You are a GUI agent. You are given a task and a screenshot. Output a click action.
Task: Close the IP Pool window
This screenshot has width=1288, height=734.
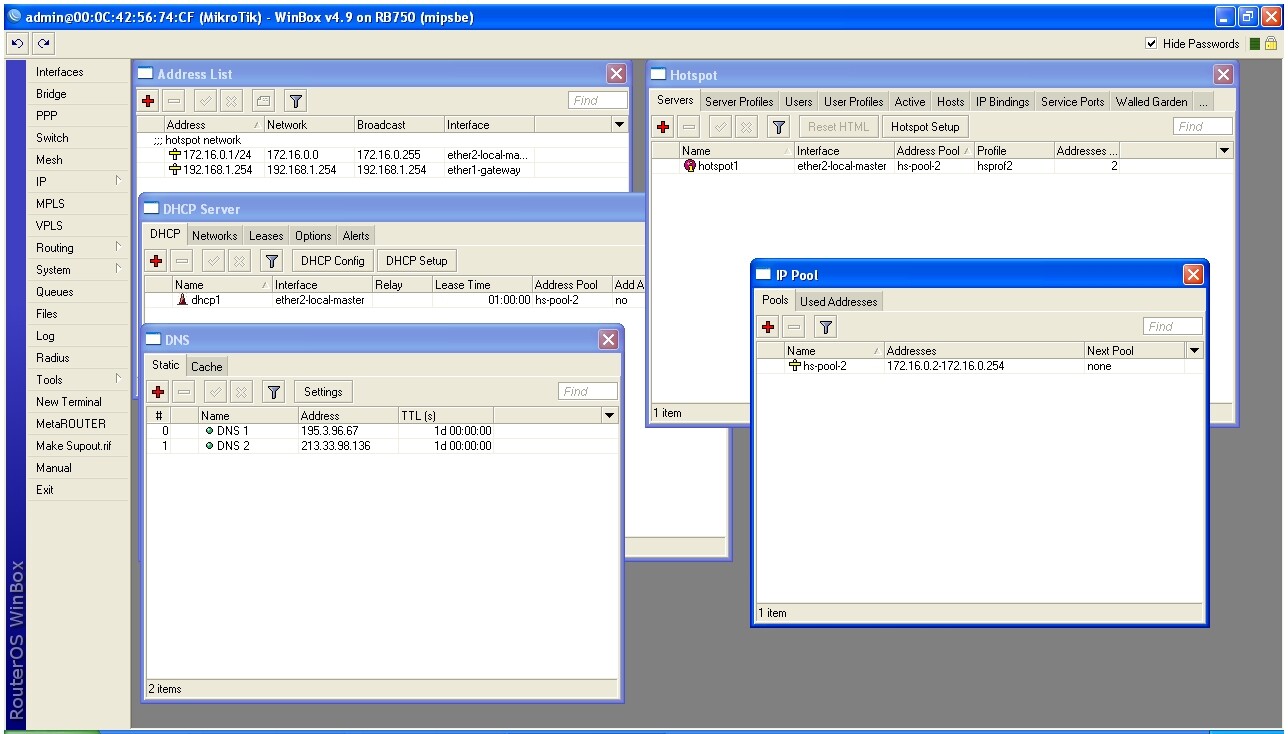(1193, 275)
